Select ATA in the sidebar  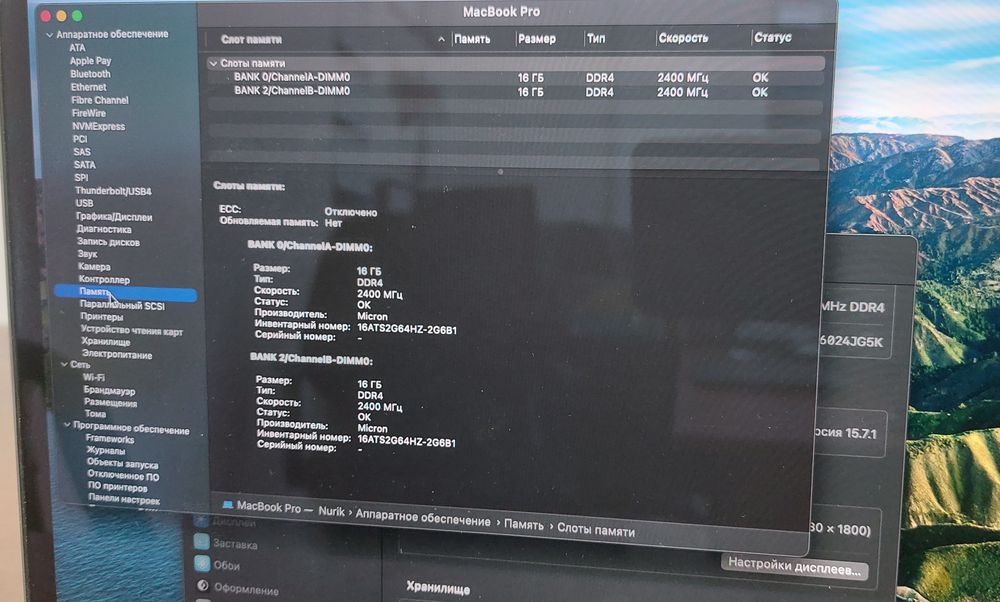pyautogui.click(x=77, y=48)
